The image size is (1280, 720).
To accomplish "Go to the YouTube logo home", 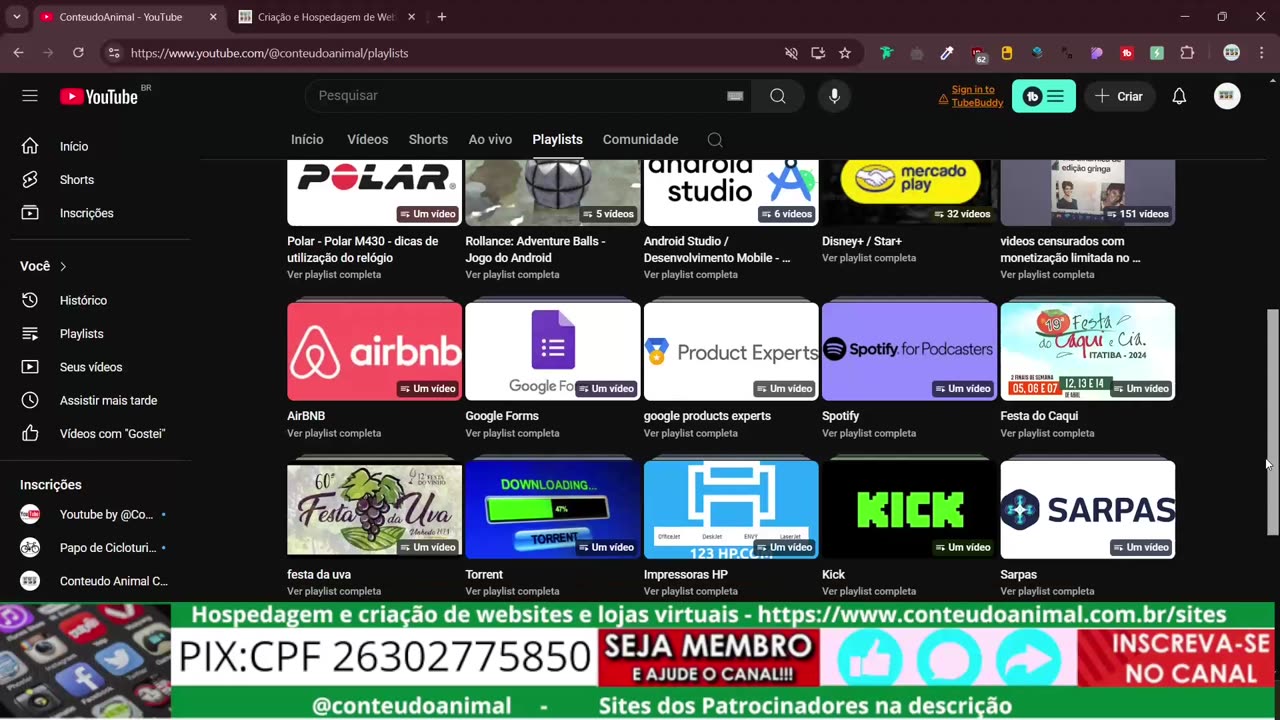I will tap(98, 96).
